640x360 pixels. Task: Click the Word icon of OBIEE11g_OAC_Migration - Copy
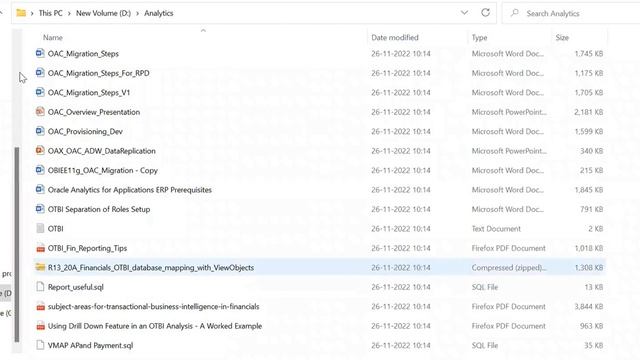click(x=40, y=170)
